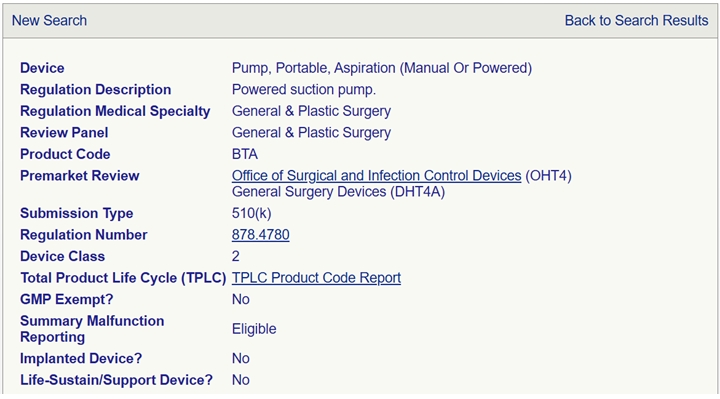Click the Life-Sustain/Support Device? label

click(x=117, y=380)
